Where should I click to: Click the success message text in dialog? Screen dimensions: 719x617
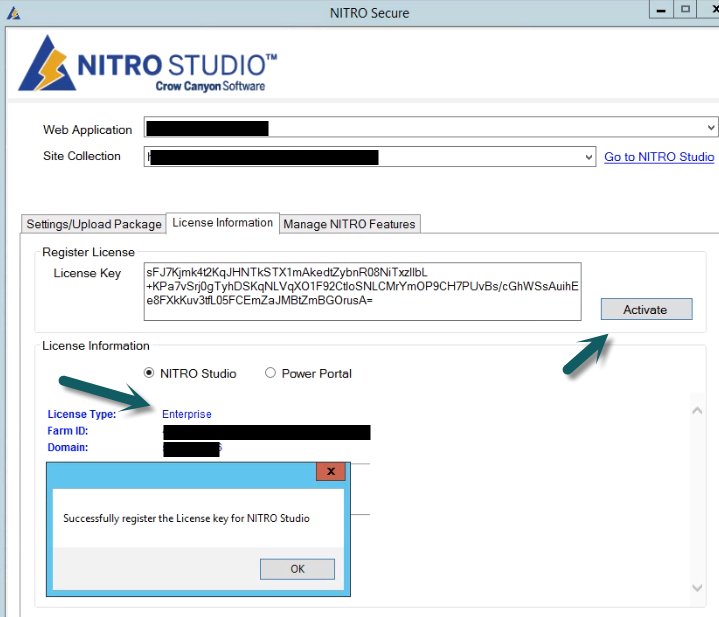[186, 518]
